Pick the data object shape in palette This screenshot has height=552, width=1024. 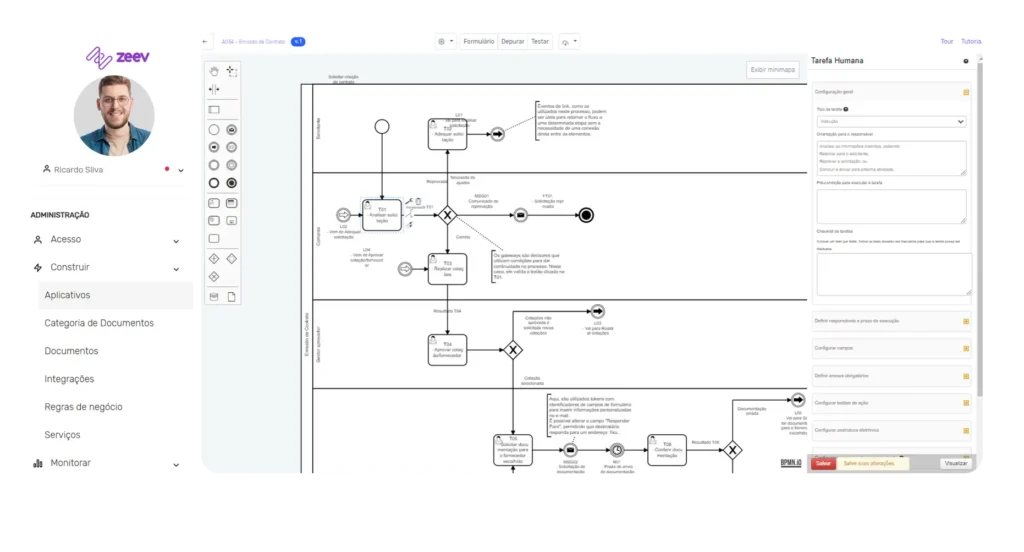coord(231,296)
